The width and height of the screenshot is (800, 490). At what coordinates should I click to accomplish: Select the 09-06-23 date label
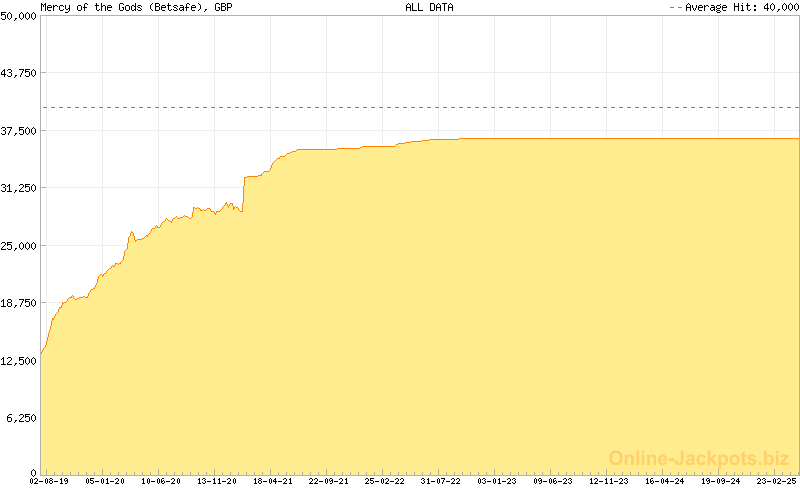pyautogui.click(x=553, y=481)
